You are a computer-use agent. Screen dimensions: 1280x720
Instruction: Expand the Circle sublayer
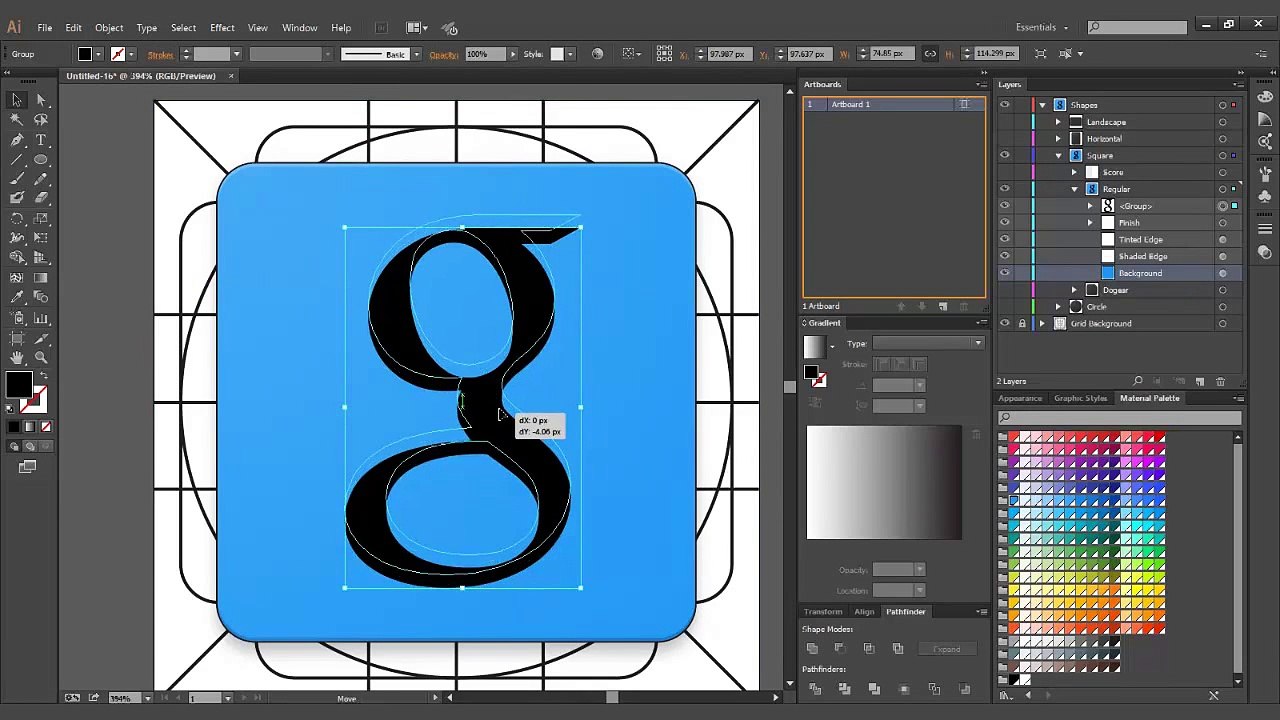pos(1058,307)
